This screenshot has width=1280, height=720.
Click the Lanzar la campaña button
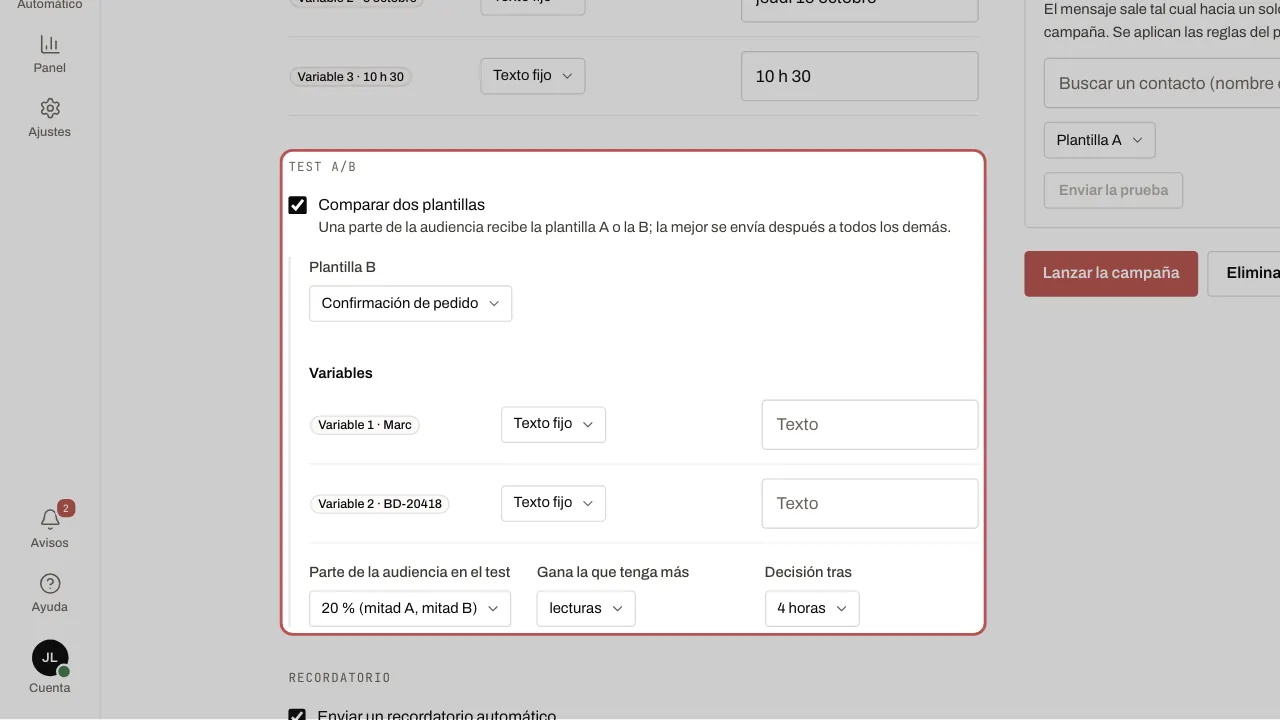1111,273
